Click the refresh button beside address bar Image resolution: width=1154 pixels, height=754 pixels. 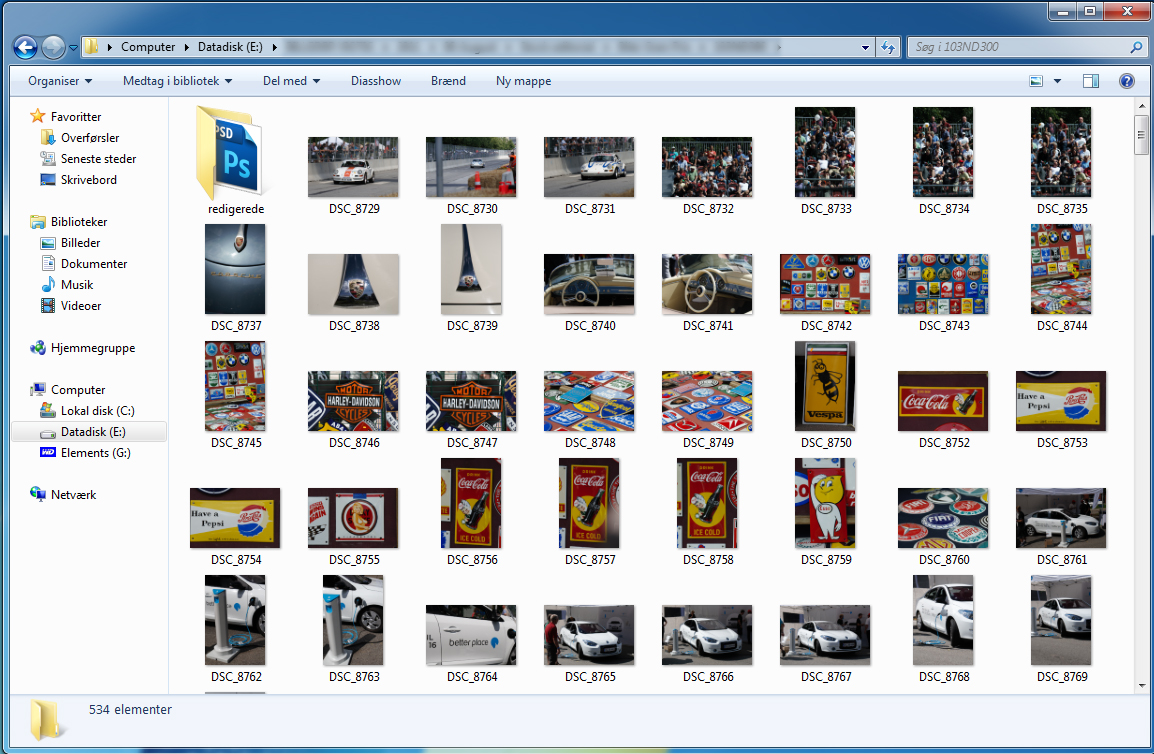point(887,47)
